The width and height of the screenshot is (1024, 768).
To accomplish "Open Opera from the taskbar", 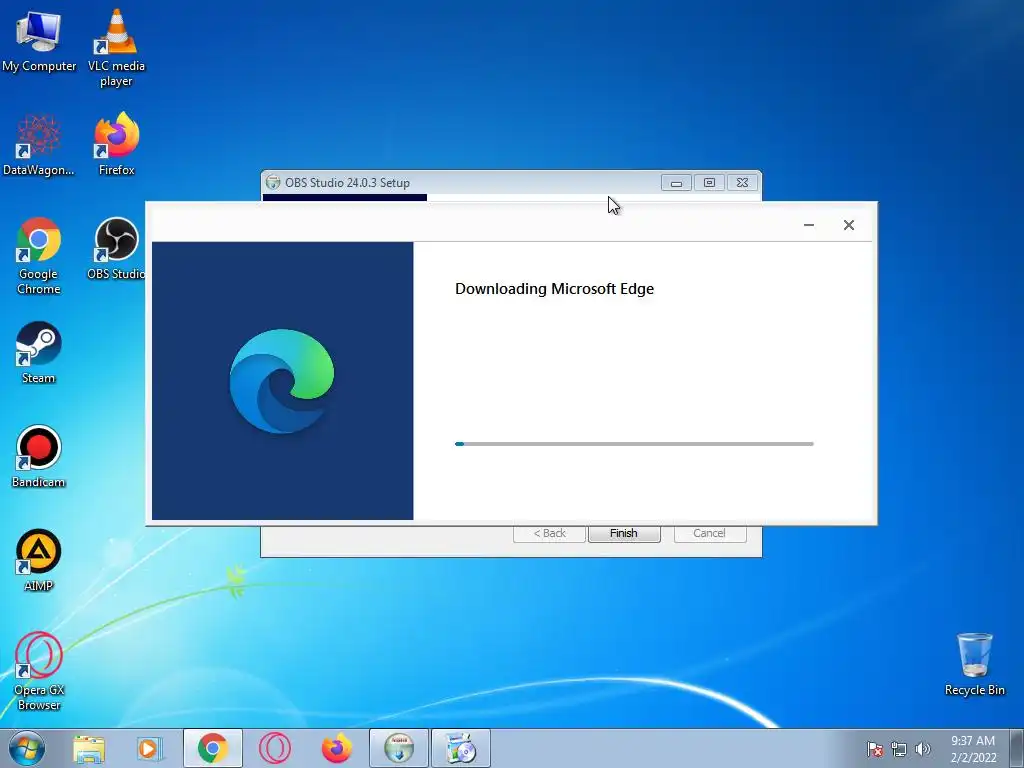I will (275, 748).
